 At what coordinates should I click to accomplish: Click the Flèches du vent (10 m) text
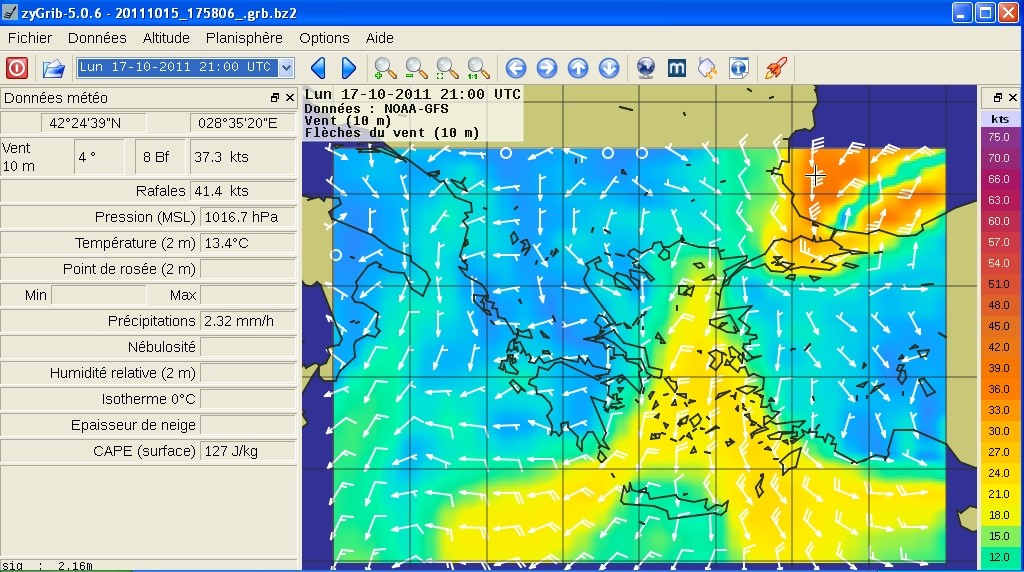392,133
